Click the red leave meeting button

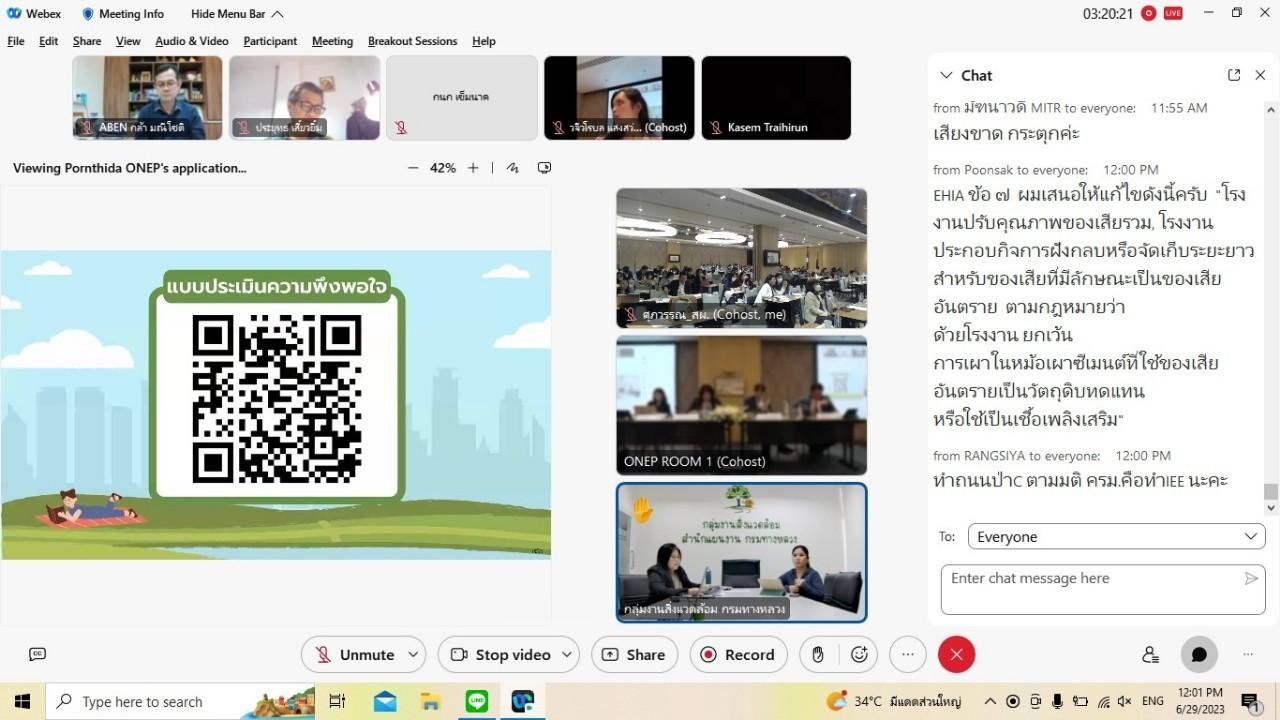coord(956,655)
